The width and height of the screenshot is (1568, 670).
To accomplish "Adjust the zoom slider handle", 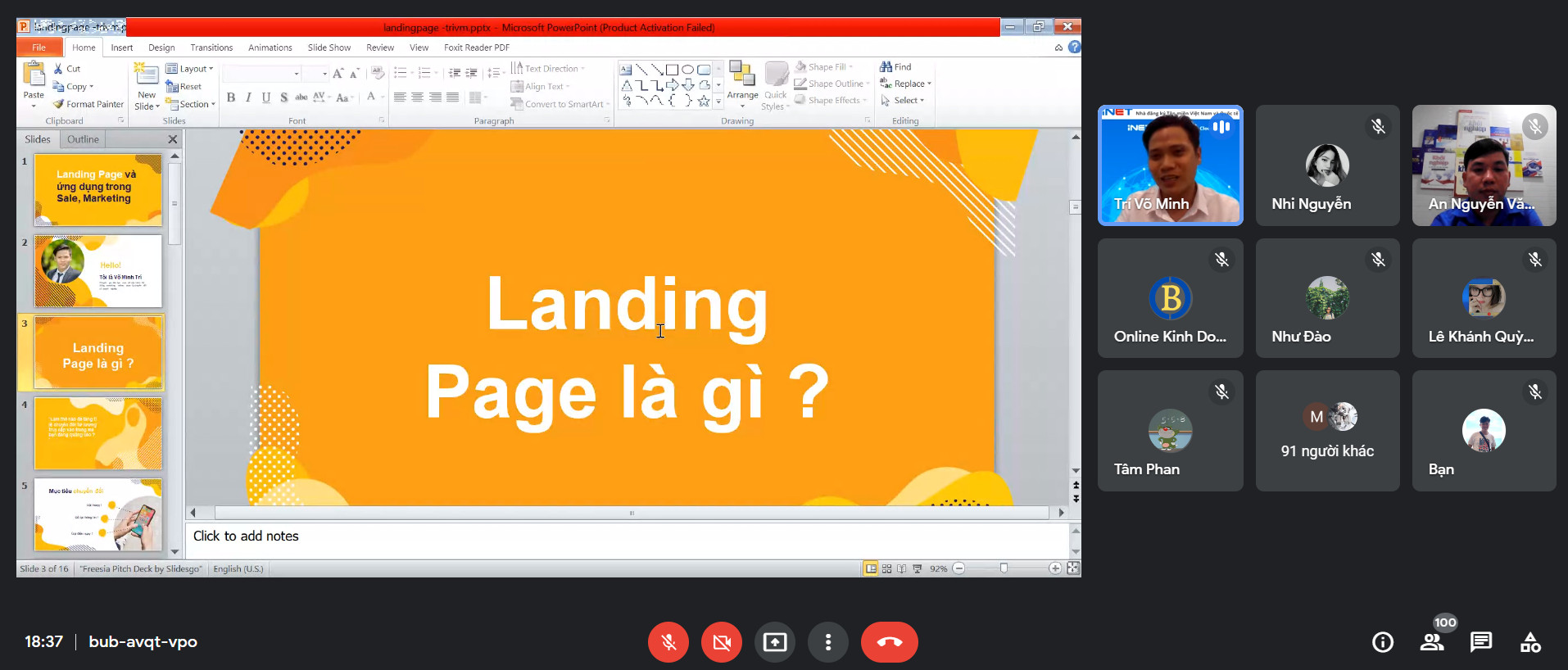I will tap(1004, 568).
